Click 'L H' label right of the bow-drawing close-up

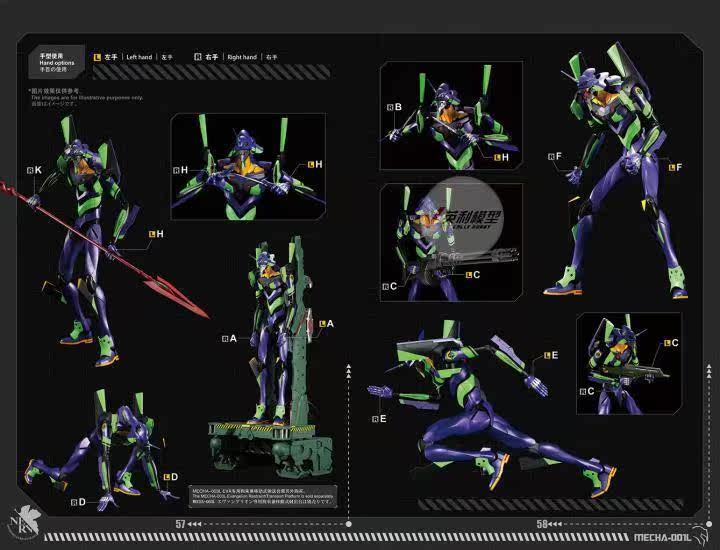coord(315,164)
